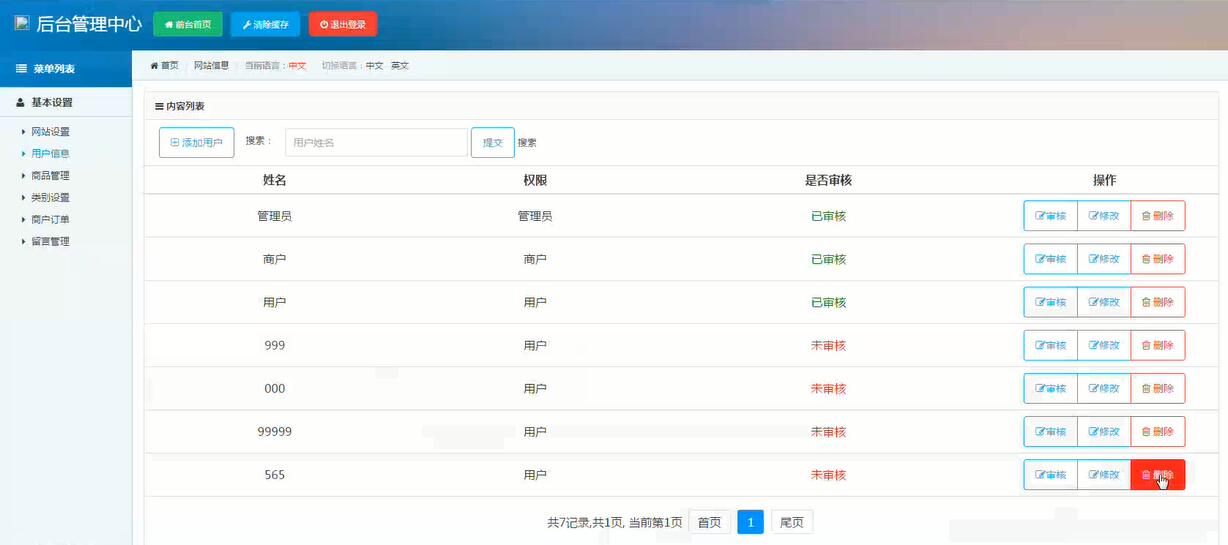Open 商品管理 in the sidebar
This screenshot has width=1228, height=545.
(50, 175)
